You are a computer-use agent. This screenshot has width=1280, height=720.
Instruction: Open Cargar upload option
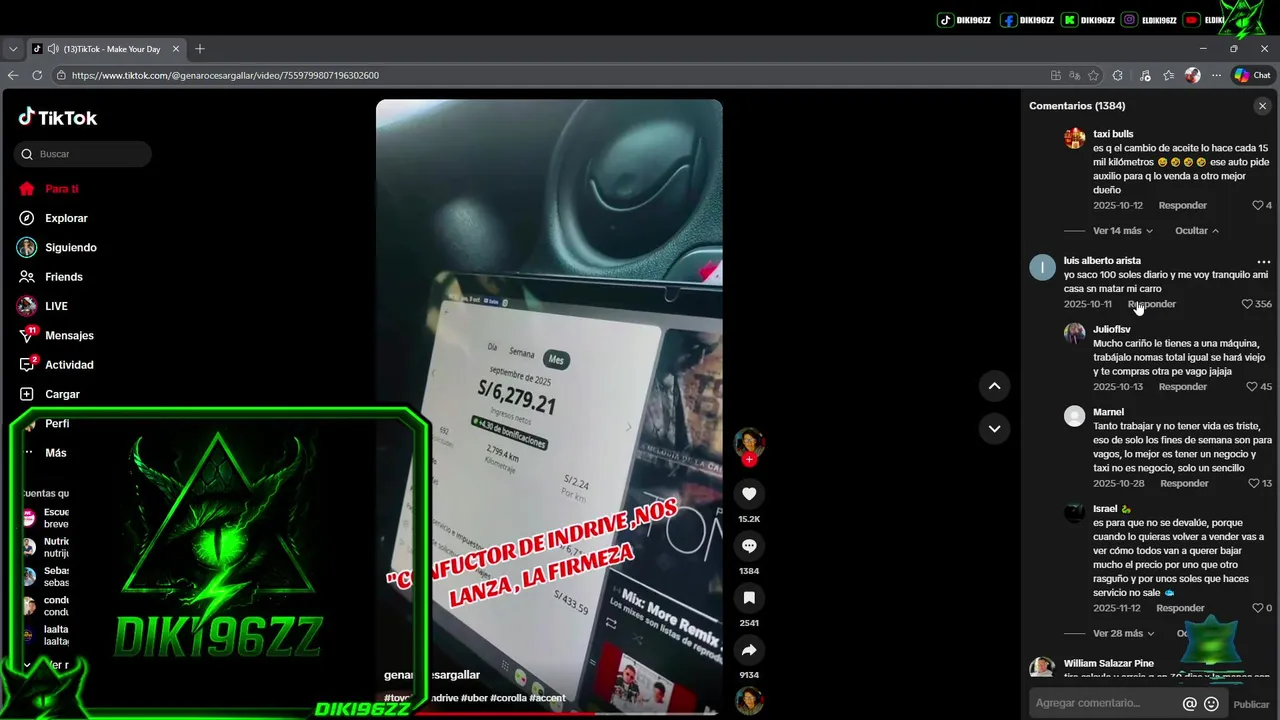point(49,394)
